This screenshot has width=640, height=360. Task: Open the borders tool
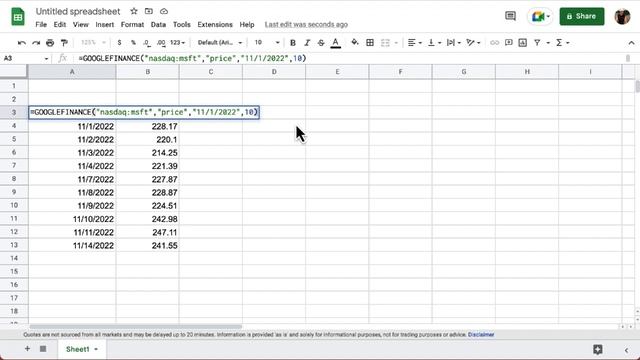370,42
